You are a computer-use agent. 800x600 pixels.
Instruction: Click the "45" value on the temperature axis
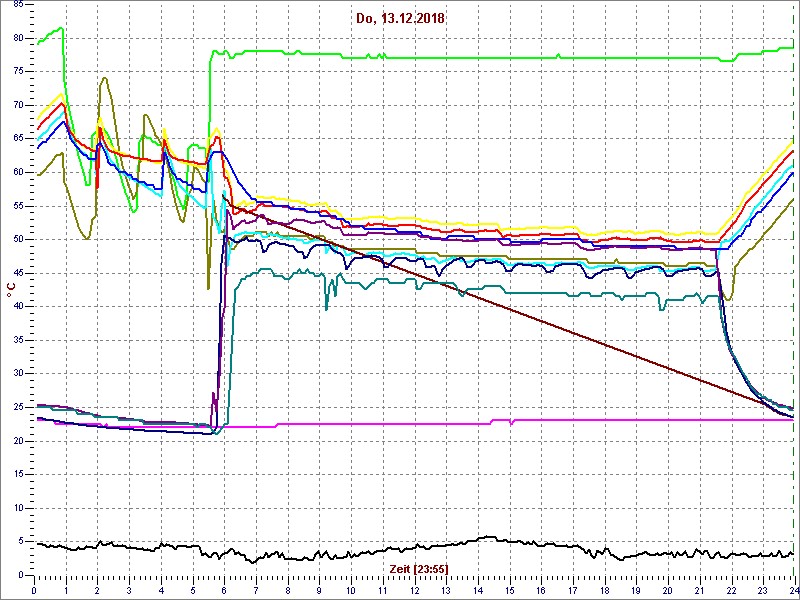(18, 273)
